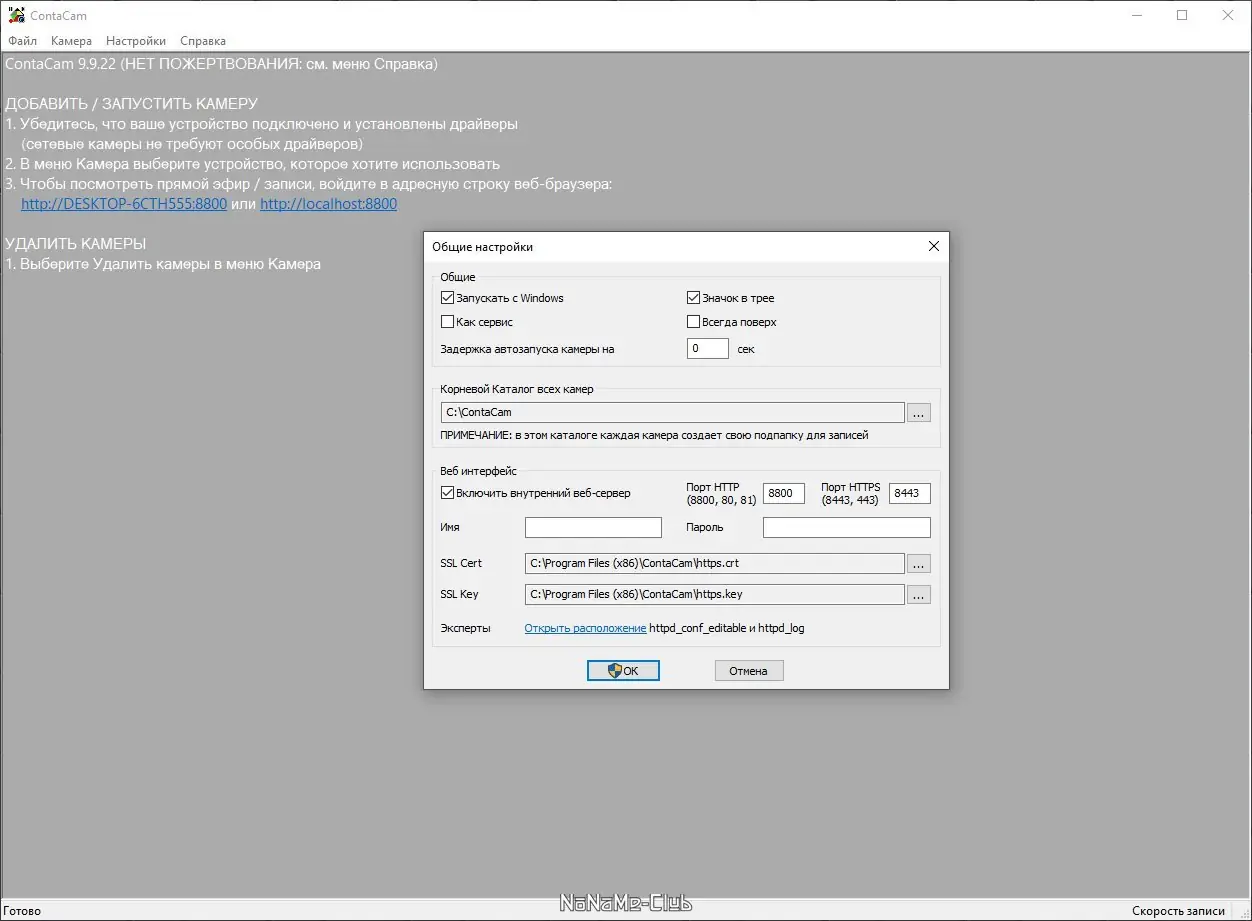
Task: Browse for root camera folder with ... button
Action: coord(919,412)
